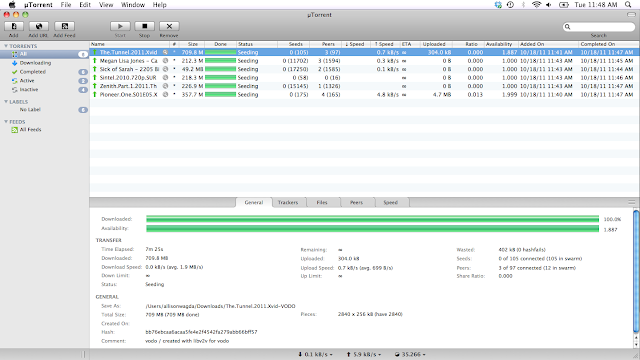The image size is (640, 360).
Task: Sort by Status column header
Action: tap(257, 44)
